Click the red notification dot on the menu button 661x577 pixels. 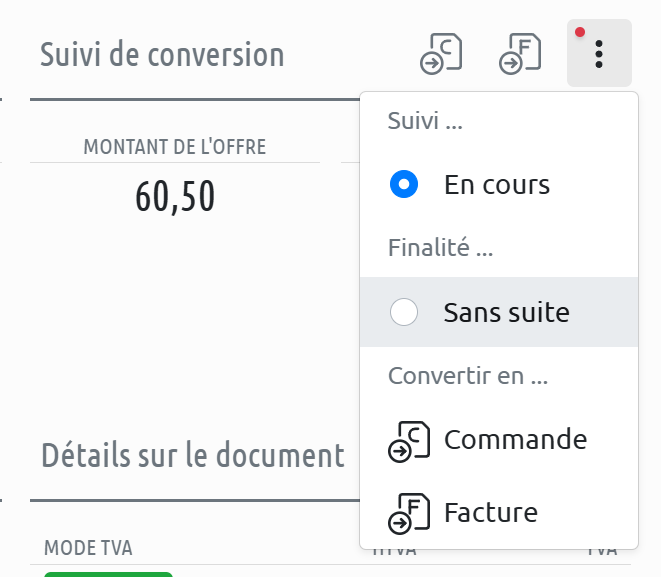580,33
